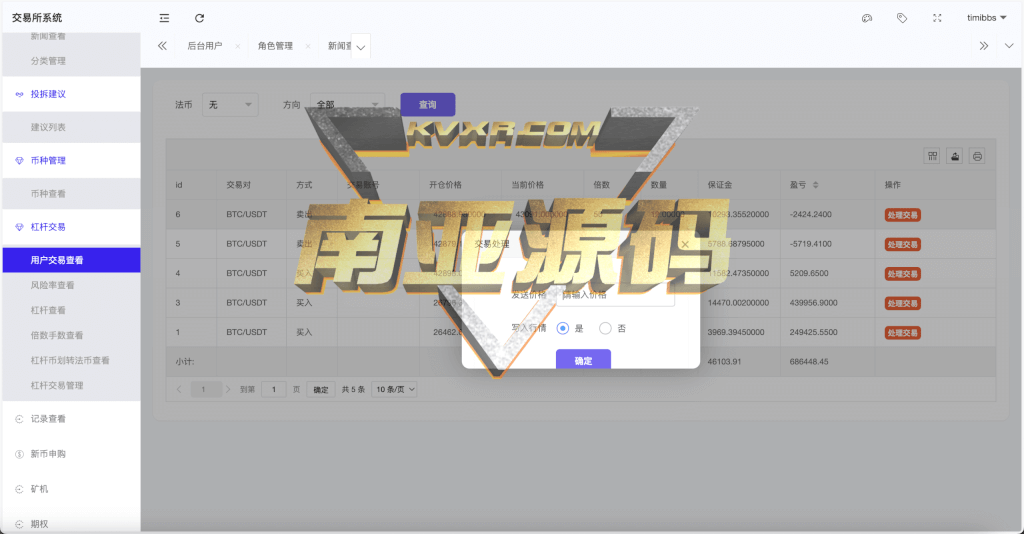
Task: Open the 10 条/页 page size dropdown
Action: click(x=394, y=390)
